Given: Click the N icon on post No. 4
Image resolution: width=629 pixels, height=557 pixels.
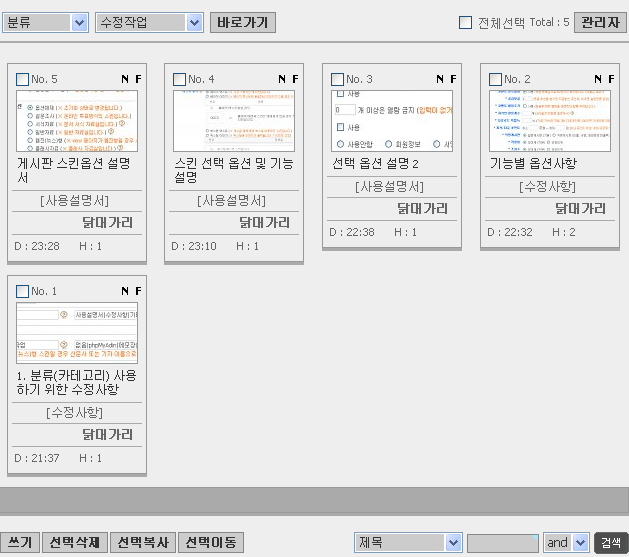Looking at the screenshot, I should click(x=283, y=79).
